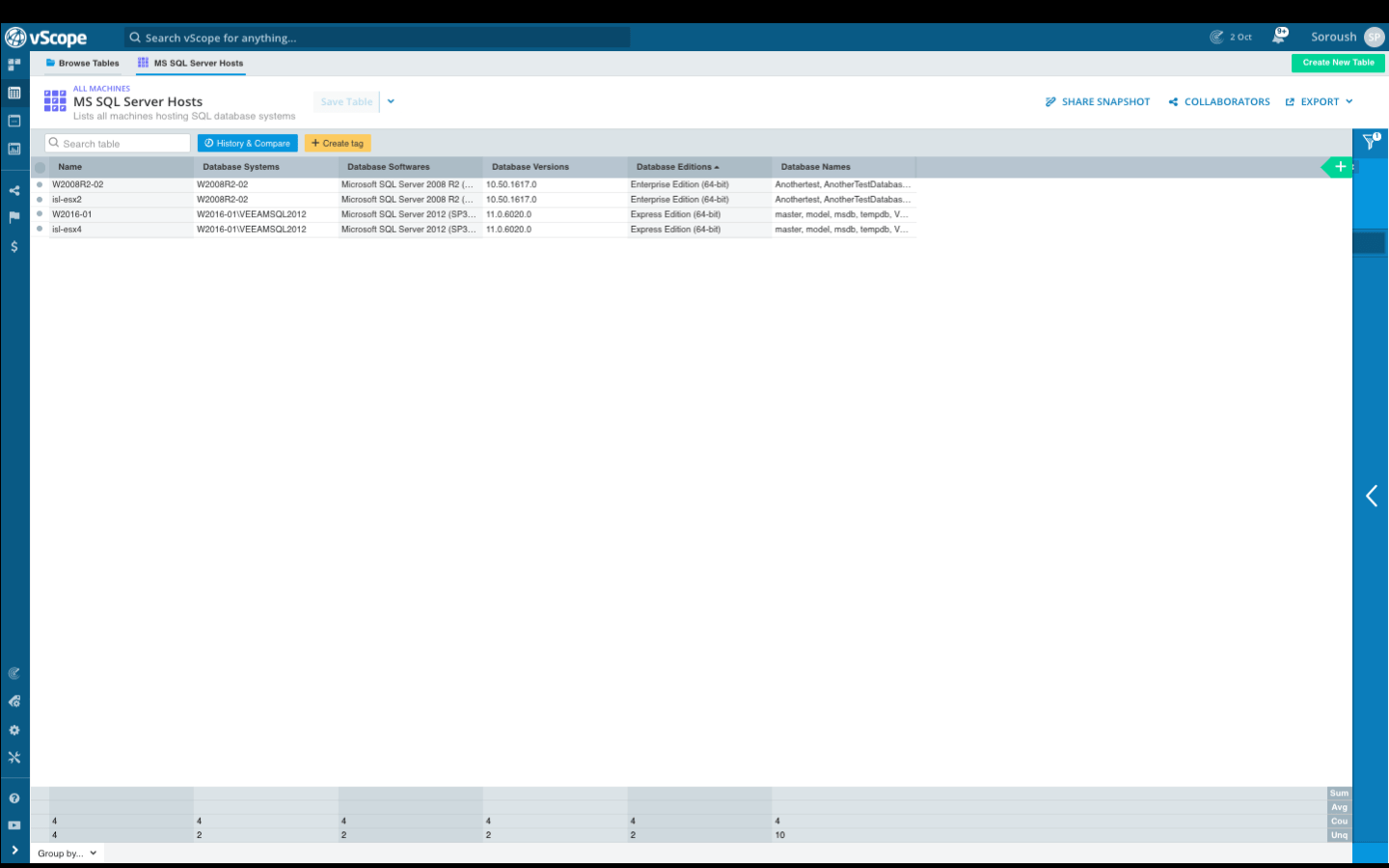Click the magnifier icon in top vScope search
Viewport: 1389px width, 868px height.
135,38
